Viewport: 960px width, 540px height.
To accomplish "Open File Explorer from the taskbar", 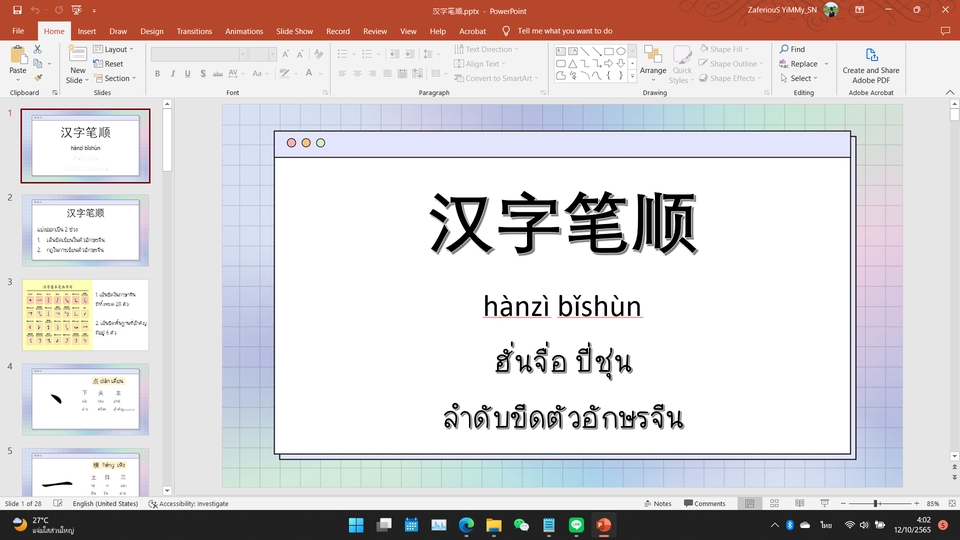I will [493, 525].
